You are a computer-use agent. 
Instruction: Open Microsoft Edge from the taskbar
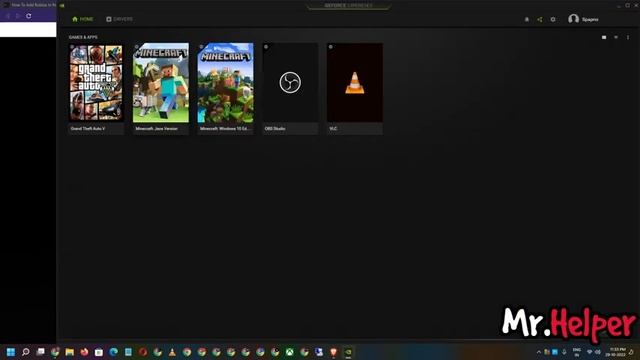click(113, 352)
